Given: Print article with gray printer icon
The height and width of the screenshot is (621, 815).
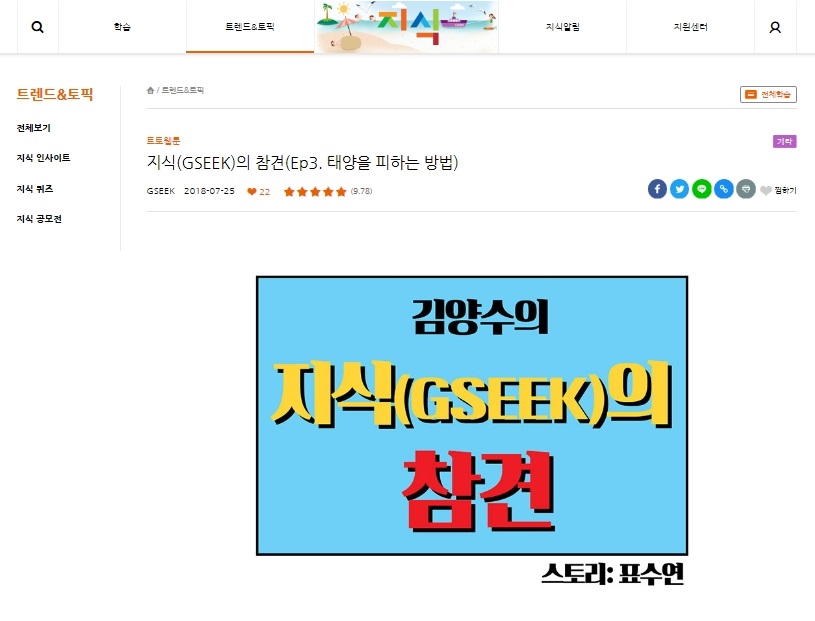Looking at the screenshot, I should click(x=746, y=189).
